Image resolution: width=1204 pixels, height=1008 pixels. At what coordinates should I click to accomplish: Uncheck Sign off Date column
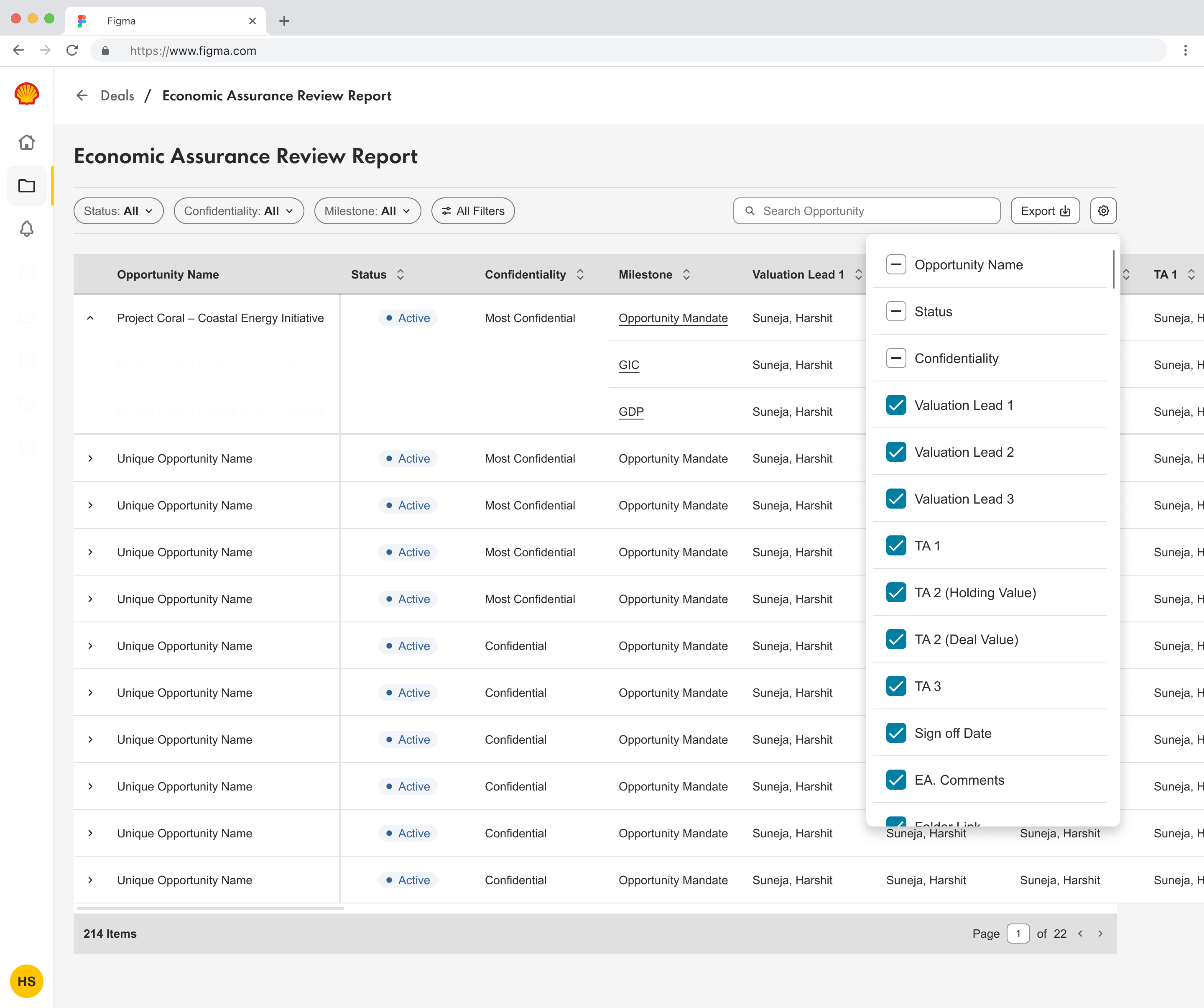pyautogui.click(x=896, y=733)
